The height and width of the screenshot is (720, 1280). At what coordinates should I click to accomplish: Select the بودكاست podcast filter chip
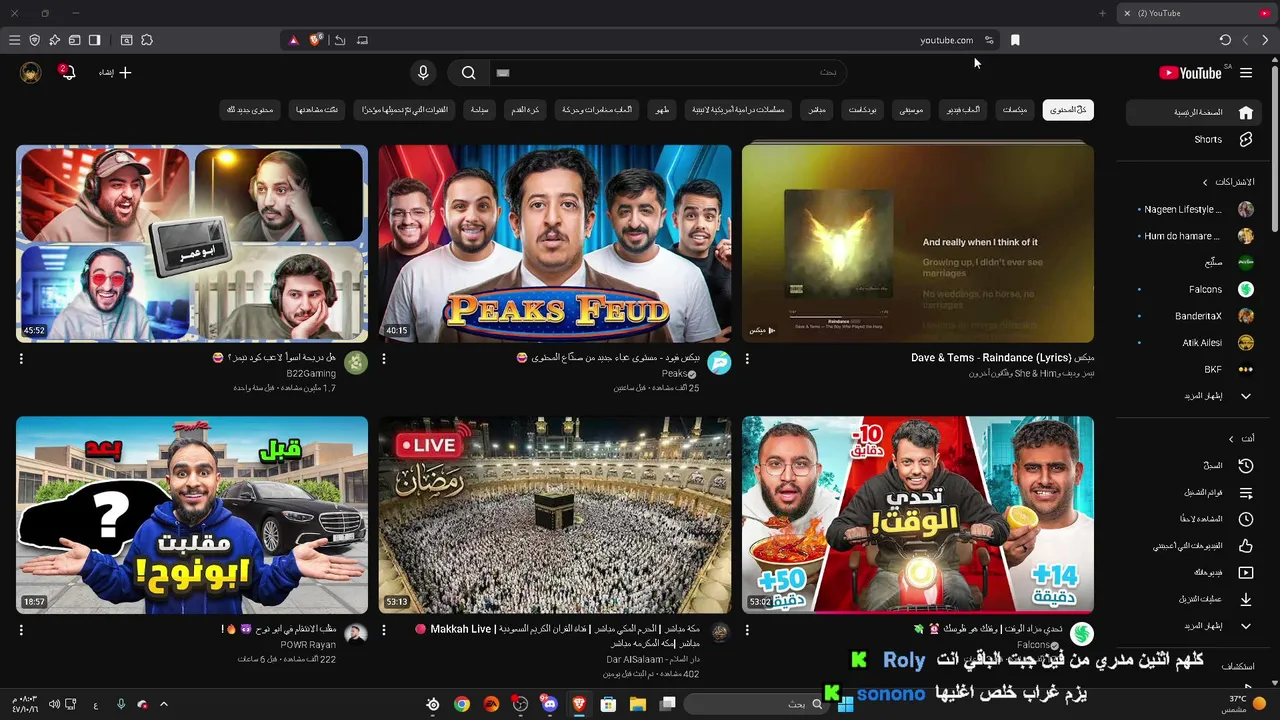862,110
